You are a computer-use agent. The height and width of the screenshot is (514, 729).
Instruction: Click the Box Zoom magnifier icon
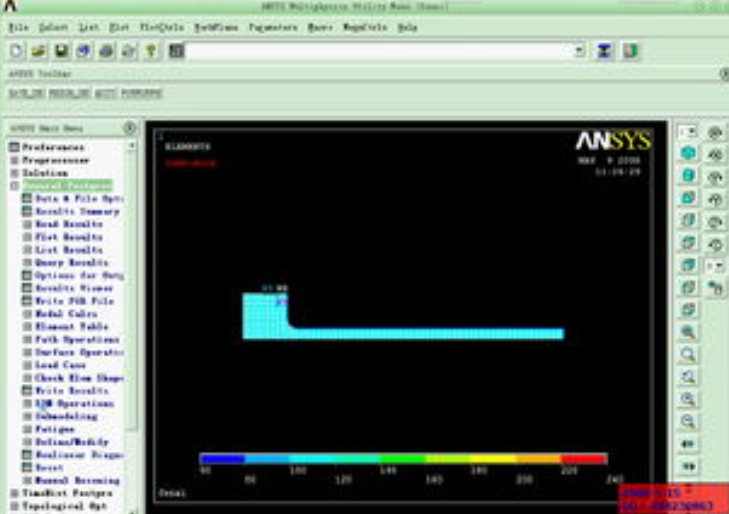pos(688,355)
